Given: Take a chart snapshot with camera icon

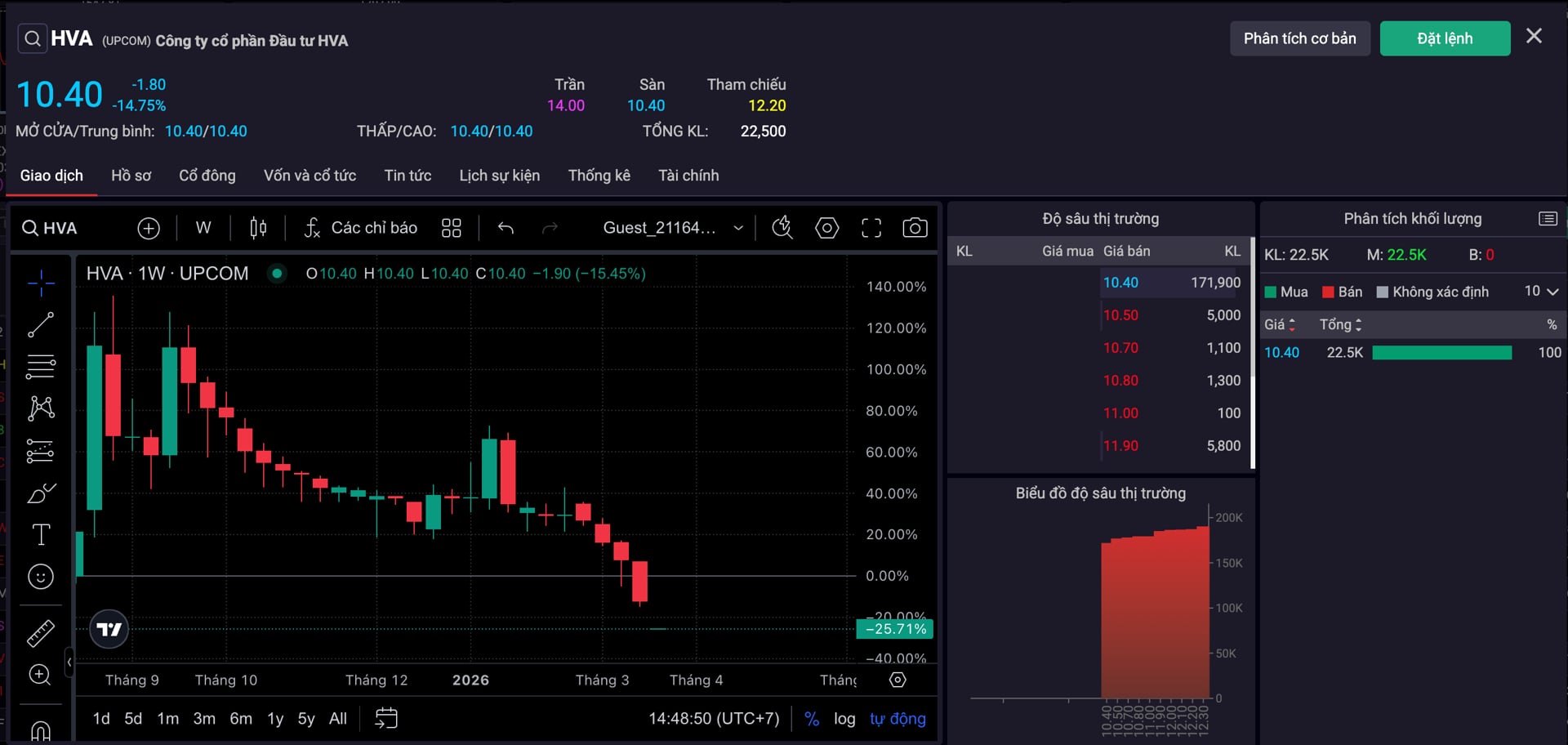Looking at the screenshot, I should (x=914, y=228).
